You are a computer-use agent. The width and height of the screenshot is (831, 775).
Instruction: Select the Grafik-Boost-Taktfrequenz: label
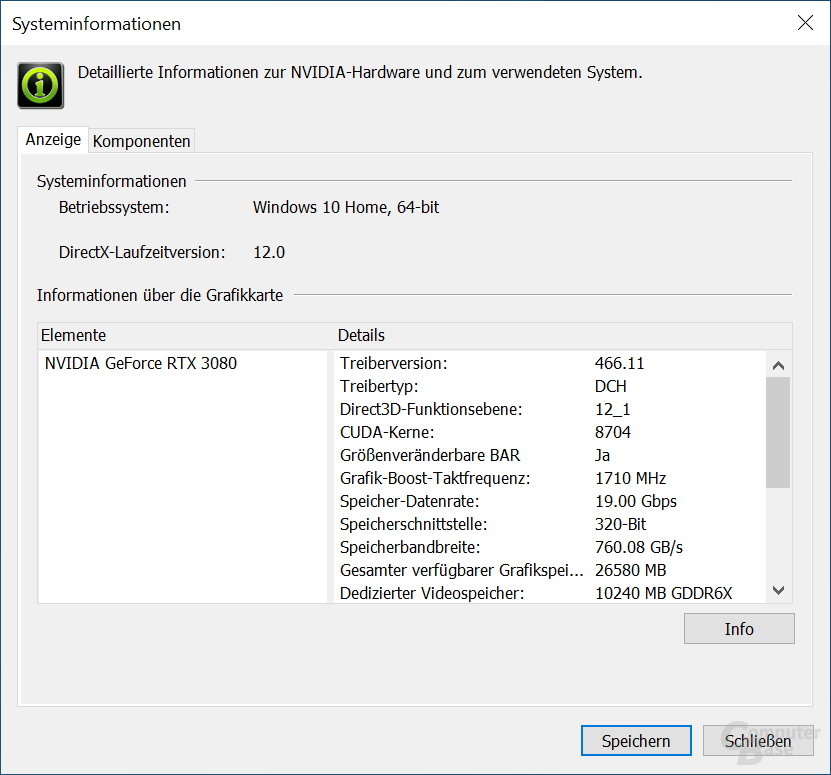pyautogui.click(x=435, y=478)
